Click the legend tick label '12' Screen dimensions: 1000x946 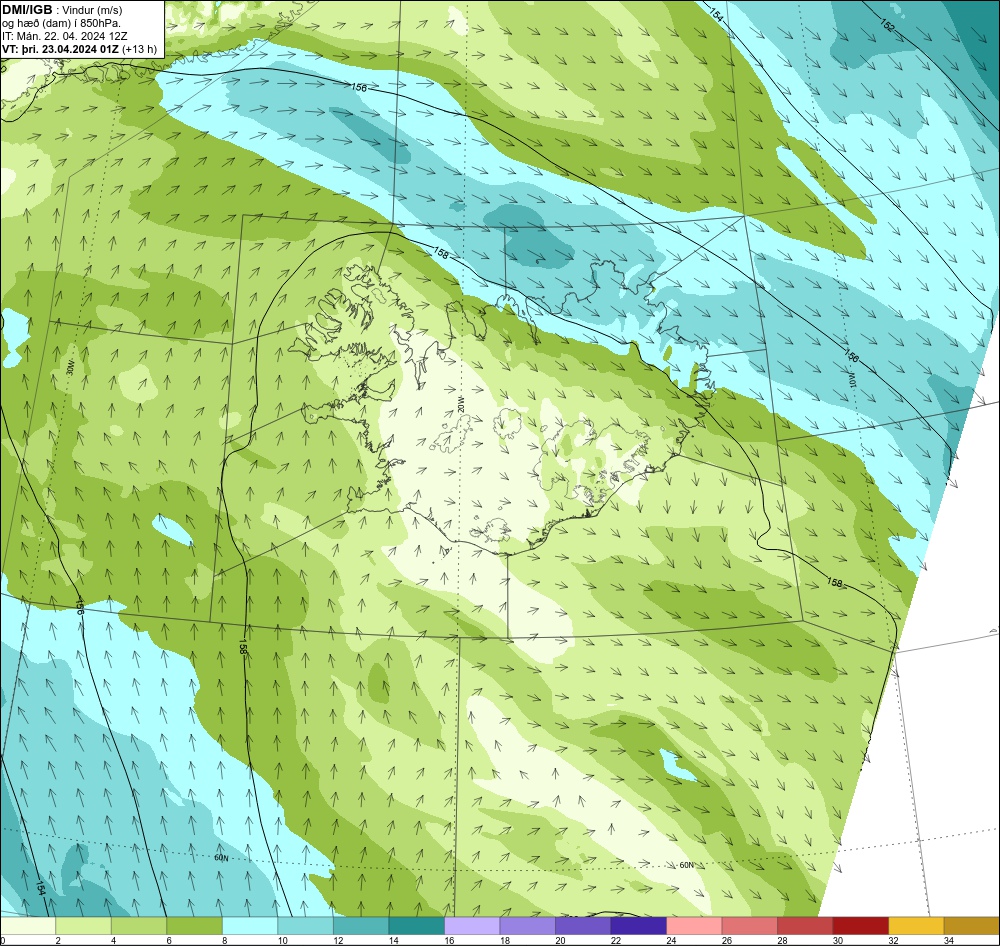point(338,940)
